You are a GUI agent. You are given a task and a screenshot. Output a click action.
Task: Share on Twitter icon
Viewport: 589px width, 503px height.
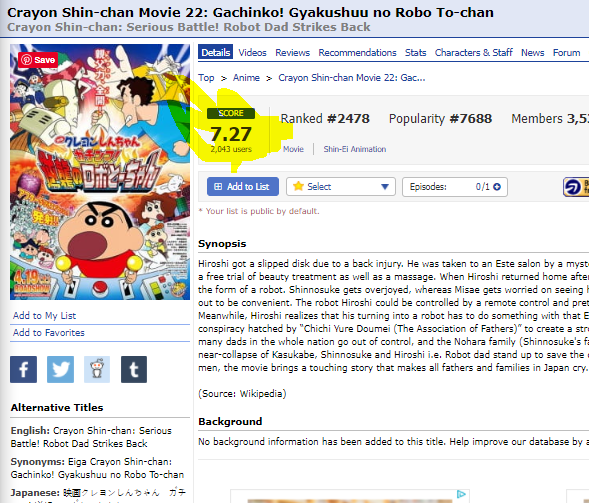(x=60, y=369)
